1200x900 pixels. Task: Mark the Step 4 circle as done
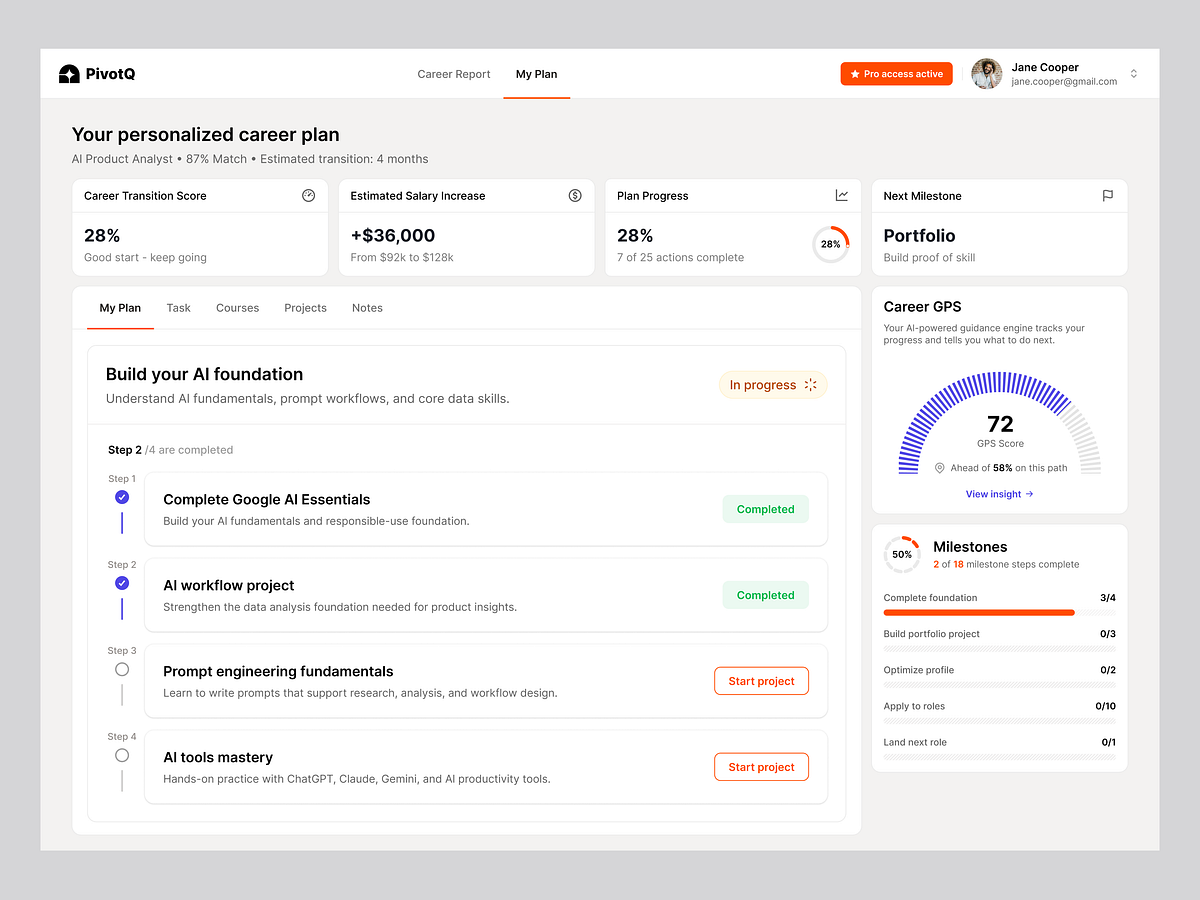(122, 755)
